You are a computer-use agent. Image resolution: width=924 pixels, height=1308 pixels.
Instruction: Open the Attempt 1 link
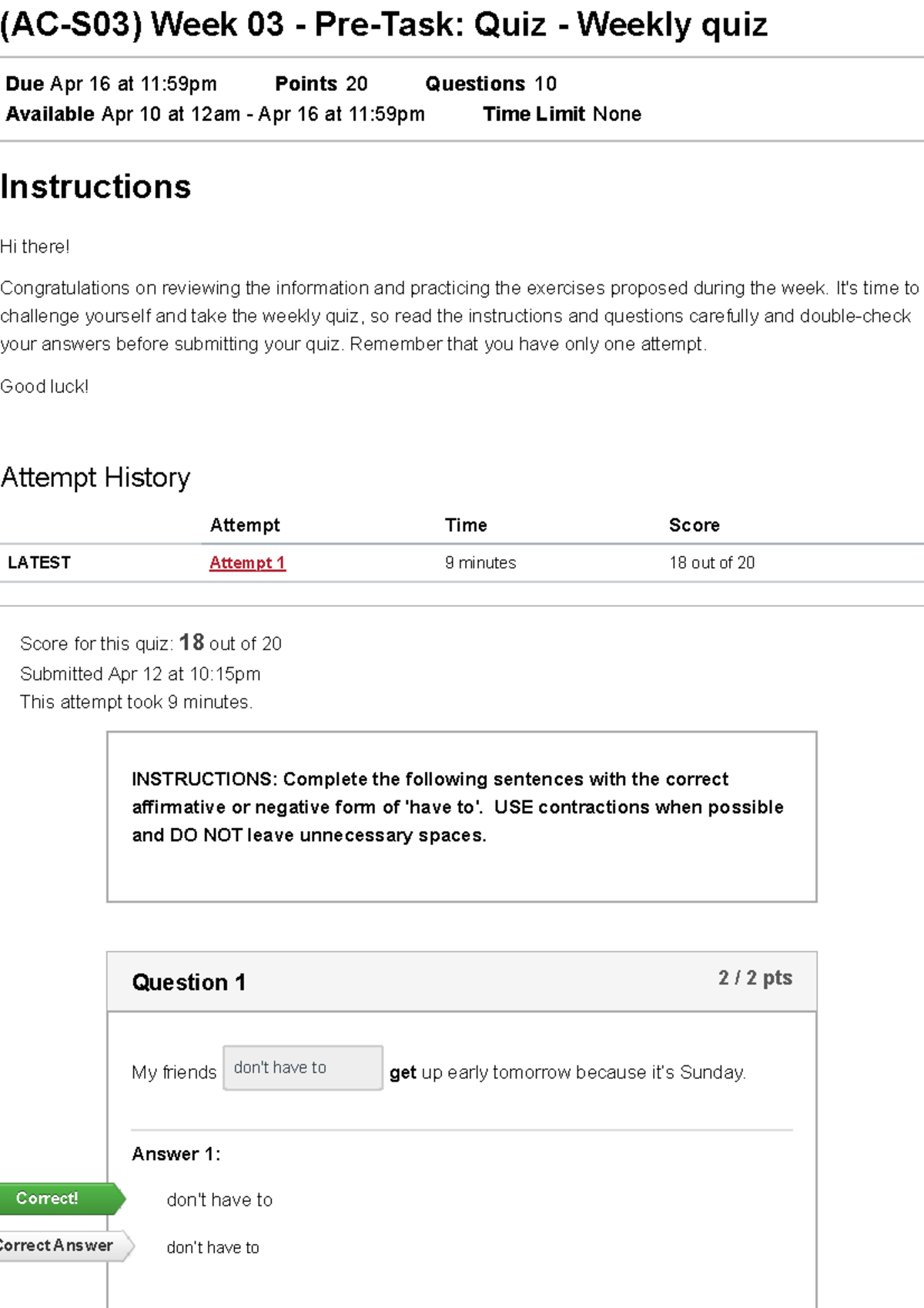click(x=247, y=563)
